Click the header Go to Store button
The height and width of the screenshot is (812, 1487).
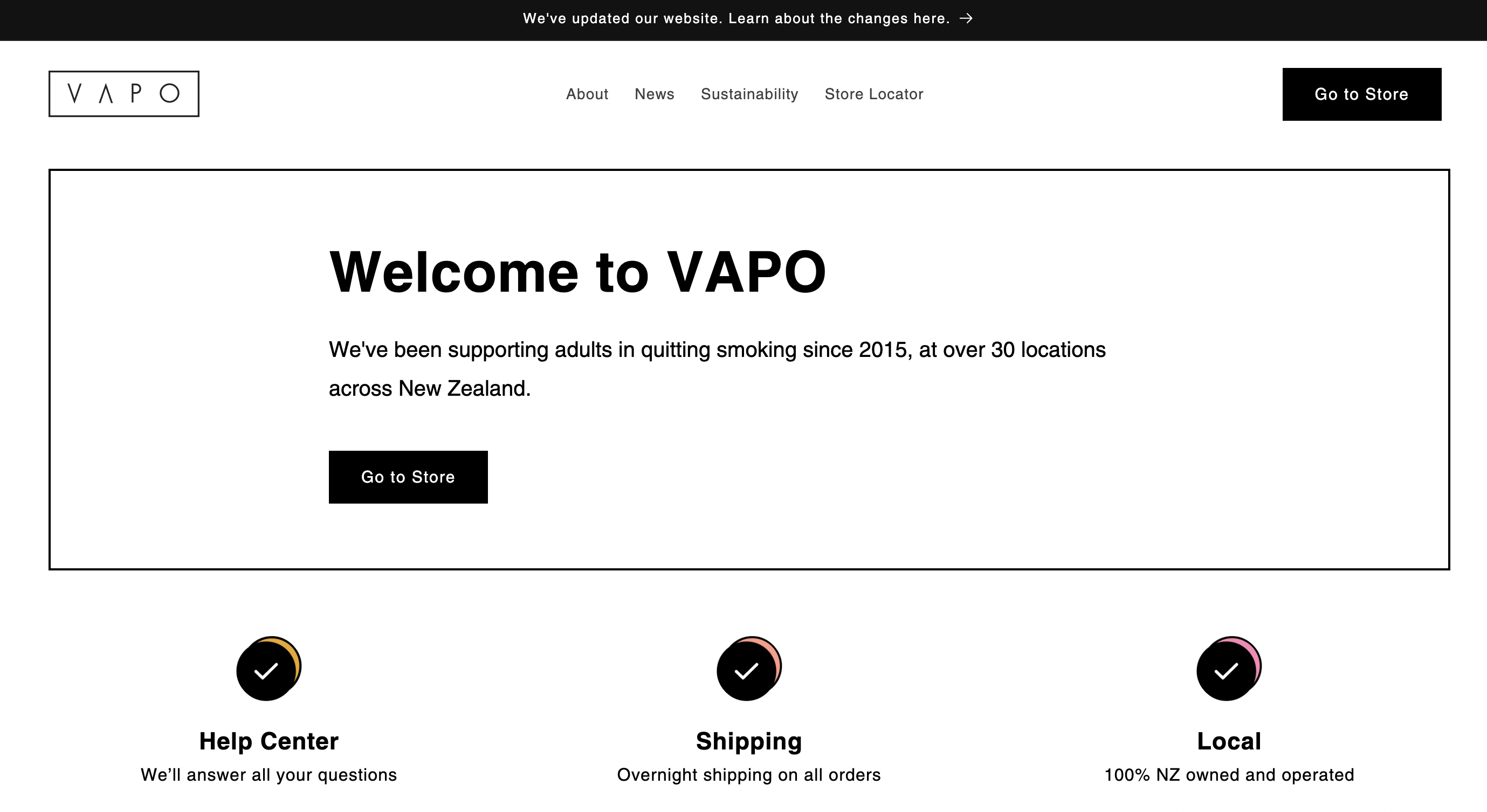click(1362, 94)
